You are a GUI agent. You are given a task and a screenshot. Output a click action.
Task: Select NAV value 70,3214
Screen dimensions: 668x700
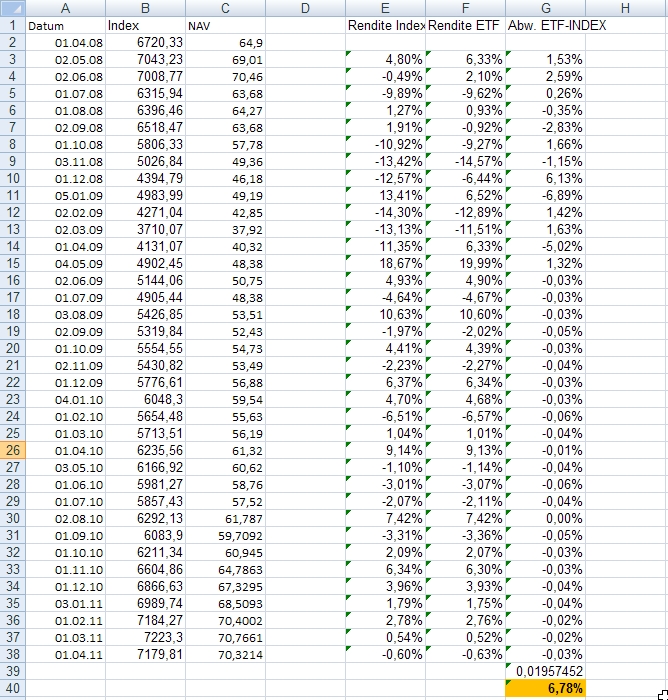pos(225,654)
